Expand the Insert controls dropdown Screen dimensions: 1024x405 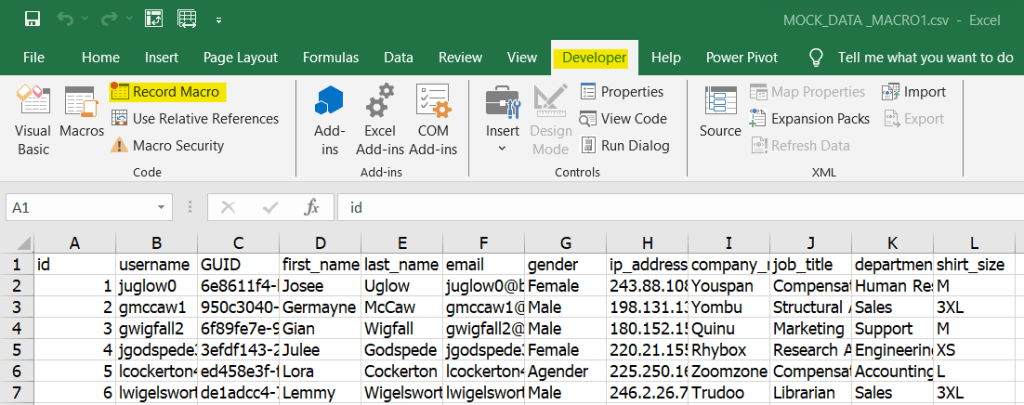click(502, 148)
